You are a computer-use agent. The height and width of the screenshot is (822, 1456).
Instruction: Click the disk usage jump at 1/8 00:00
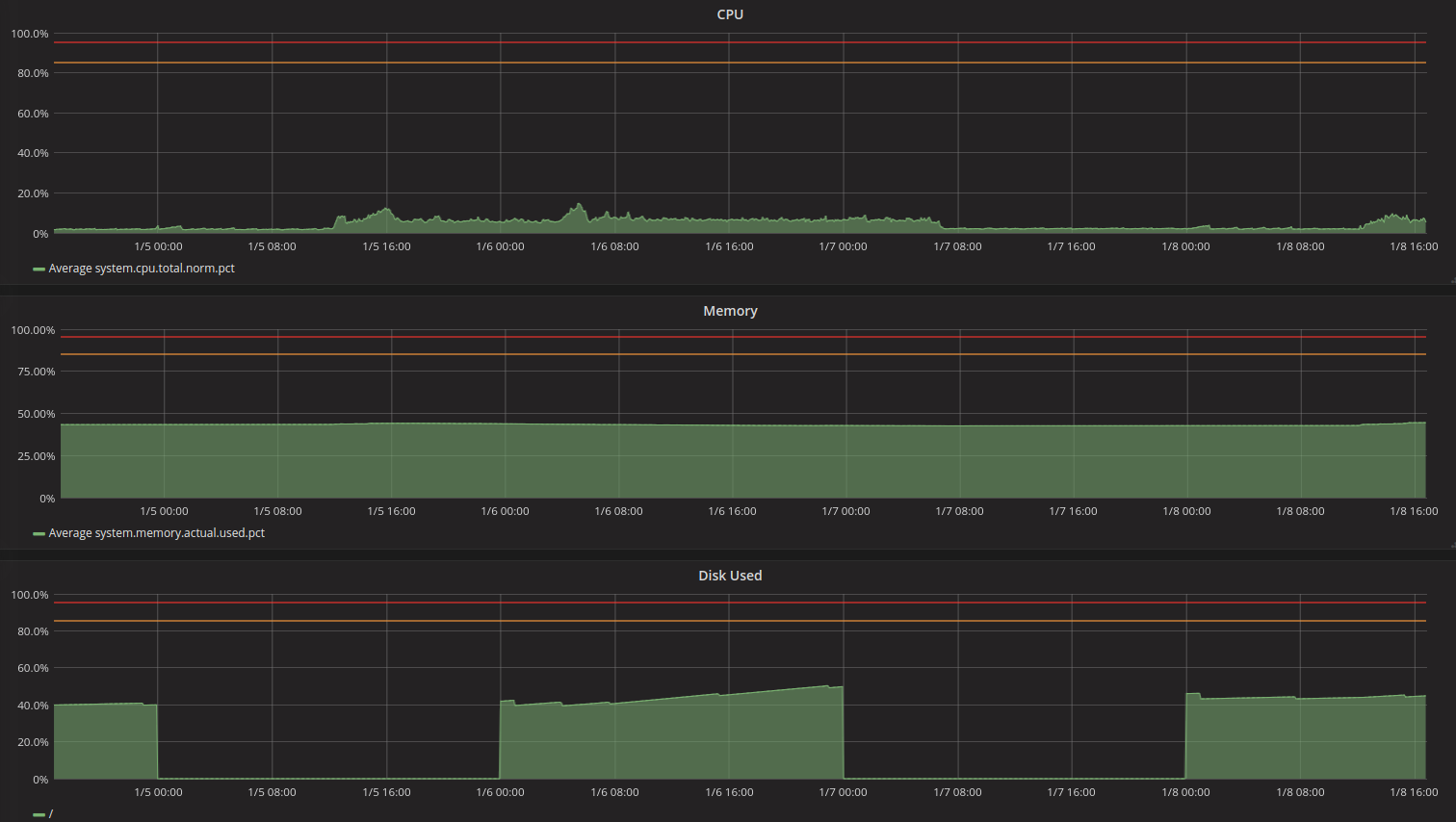click(x=1185, y=735)
